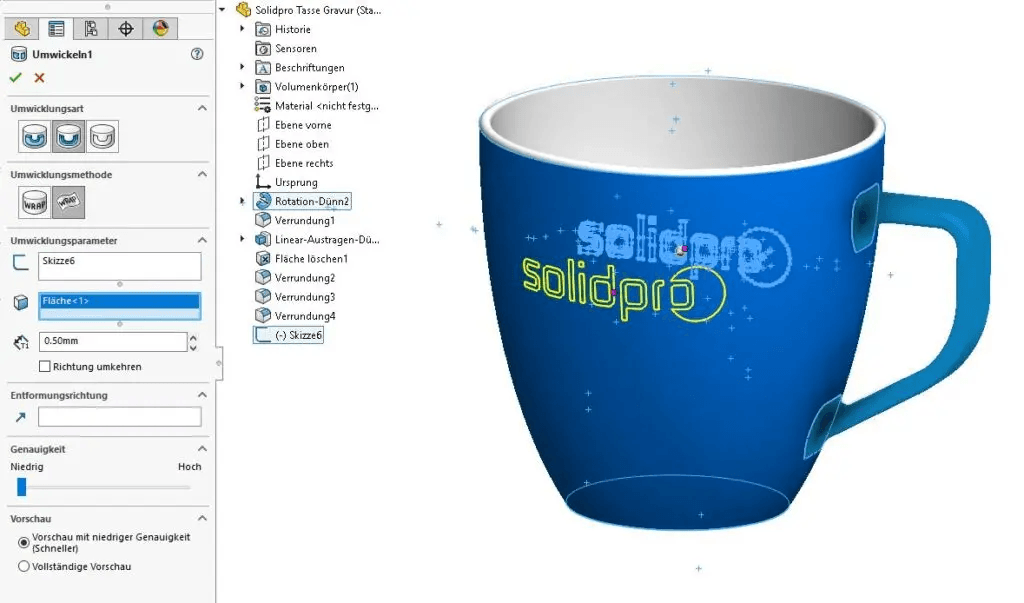
Task: Select the scribe wrap type icon
Action: point(101,136)
